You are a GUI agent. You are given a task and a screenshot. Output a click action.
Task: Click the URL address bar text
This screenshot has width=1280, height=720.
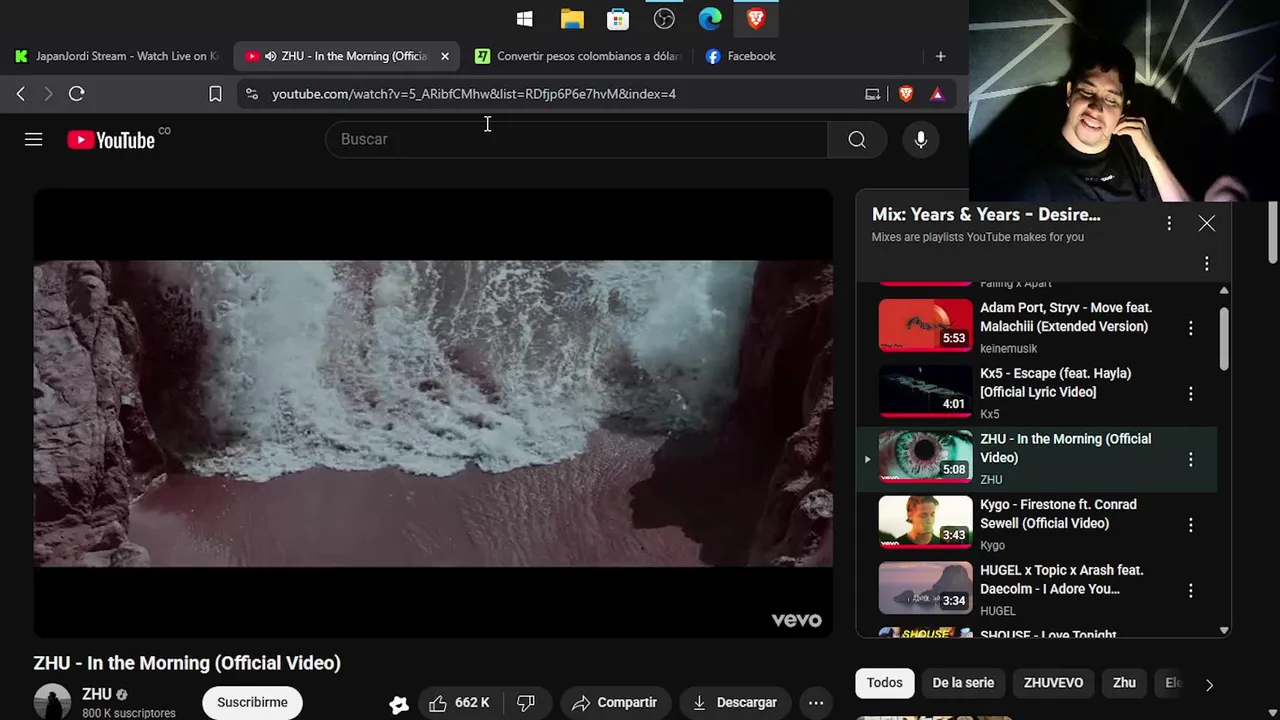click(474, 94)
